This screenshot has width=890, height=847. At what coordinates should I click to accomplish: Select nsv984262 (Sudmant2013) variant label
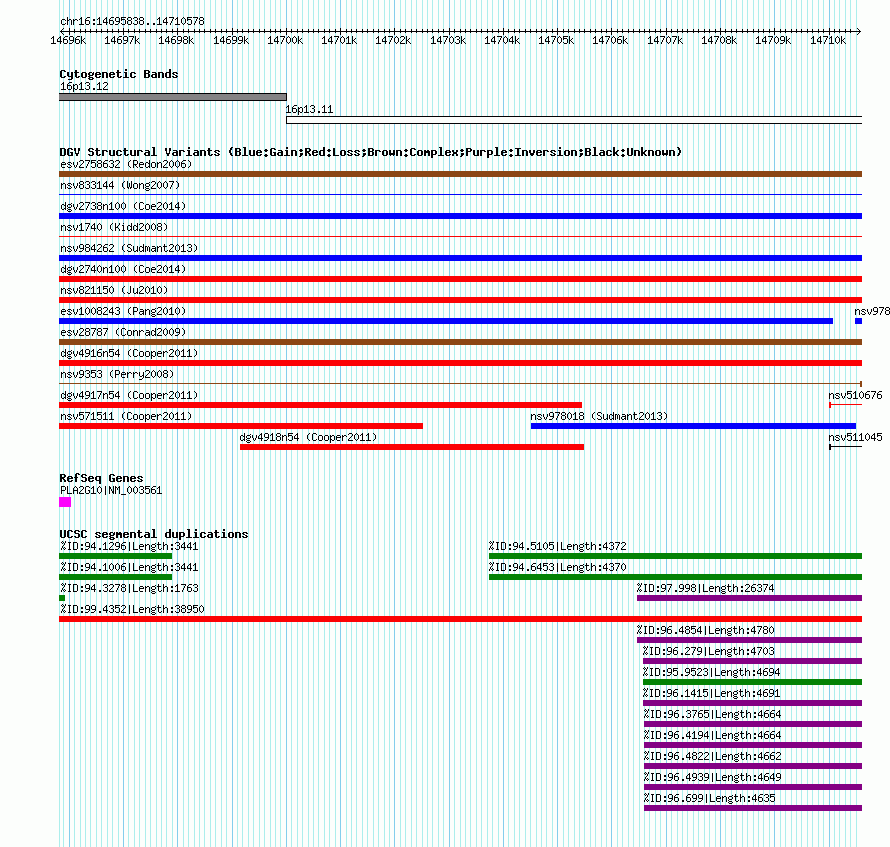coord(129,248)
